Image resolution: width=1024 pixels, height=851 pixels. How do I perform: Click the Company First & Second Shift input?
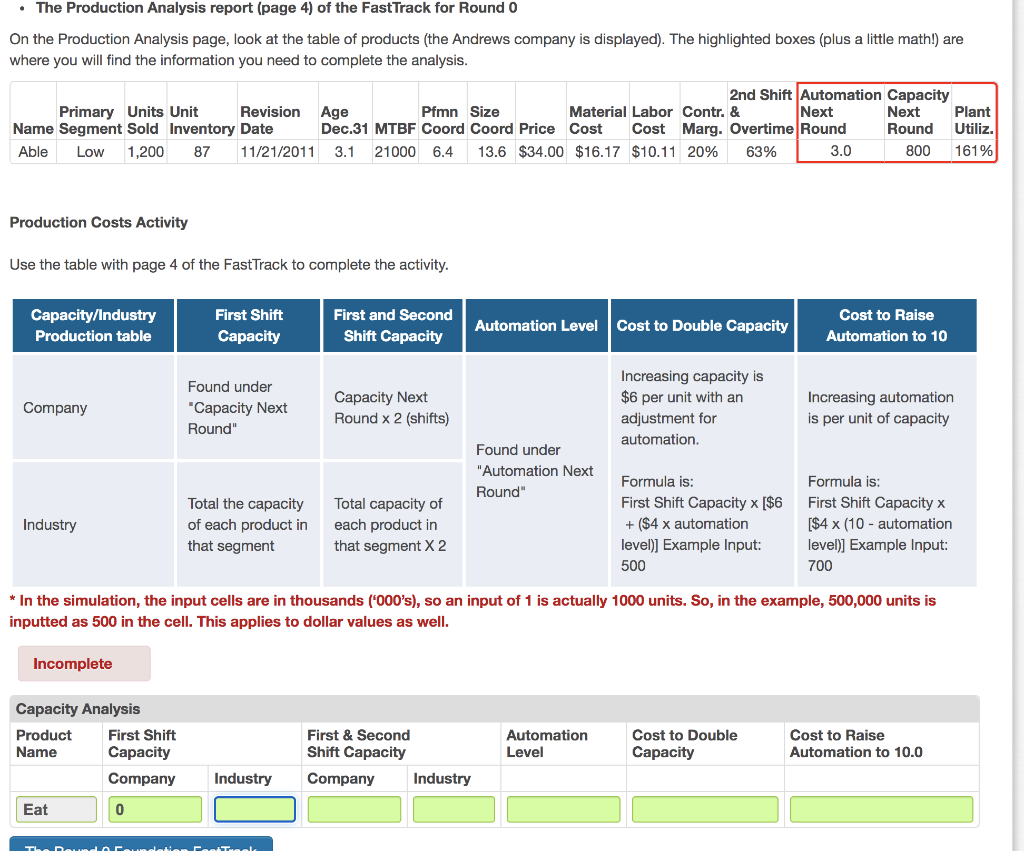pos(354,809)
